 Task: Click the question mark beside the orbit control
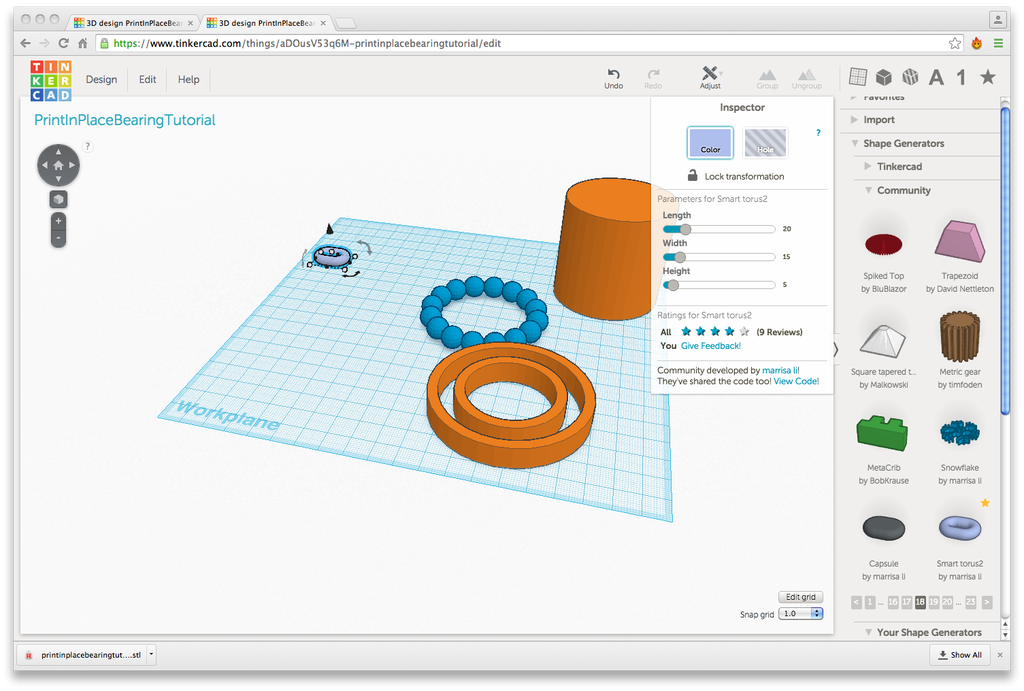click(88, 146)
